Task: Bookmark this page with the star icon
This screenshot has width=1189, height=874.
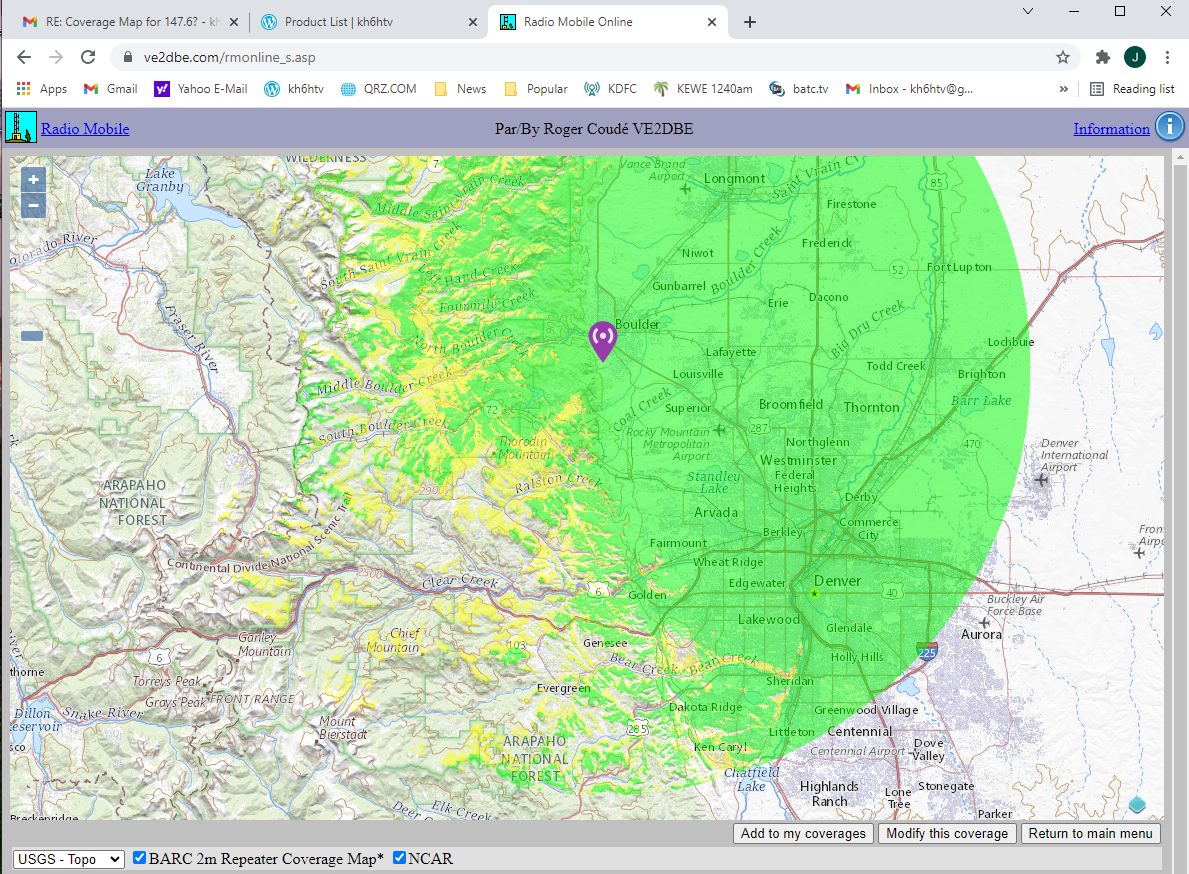Action: point(1062,57)
